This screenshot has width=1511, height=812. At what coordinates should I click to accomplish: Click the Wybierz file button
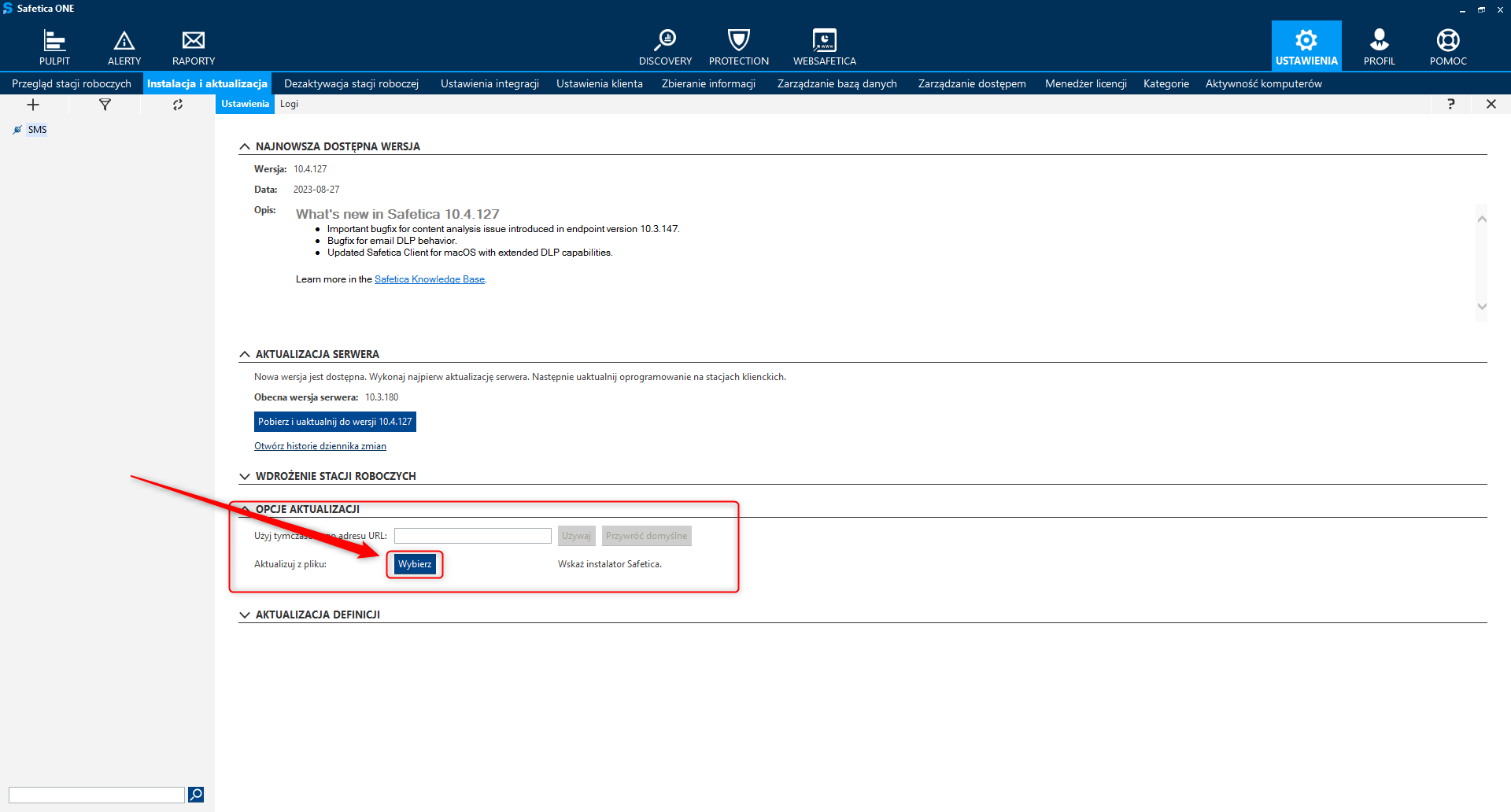415,564
